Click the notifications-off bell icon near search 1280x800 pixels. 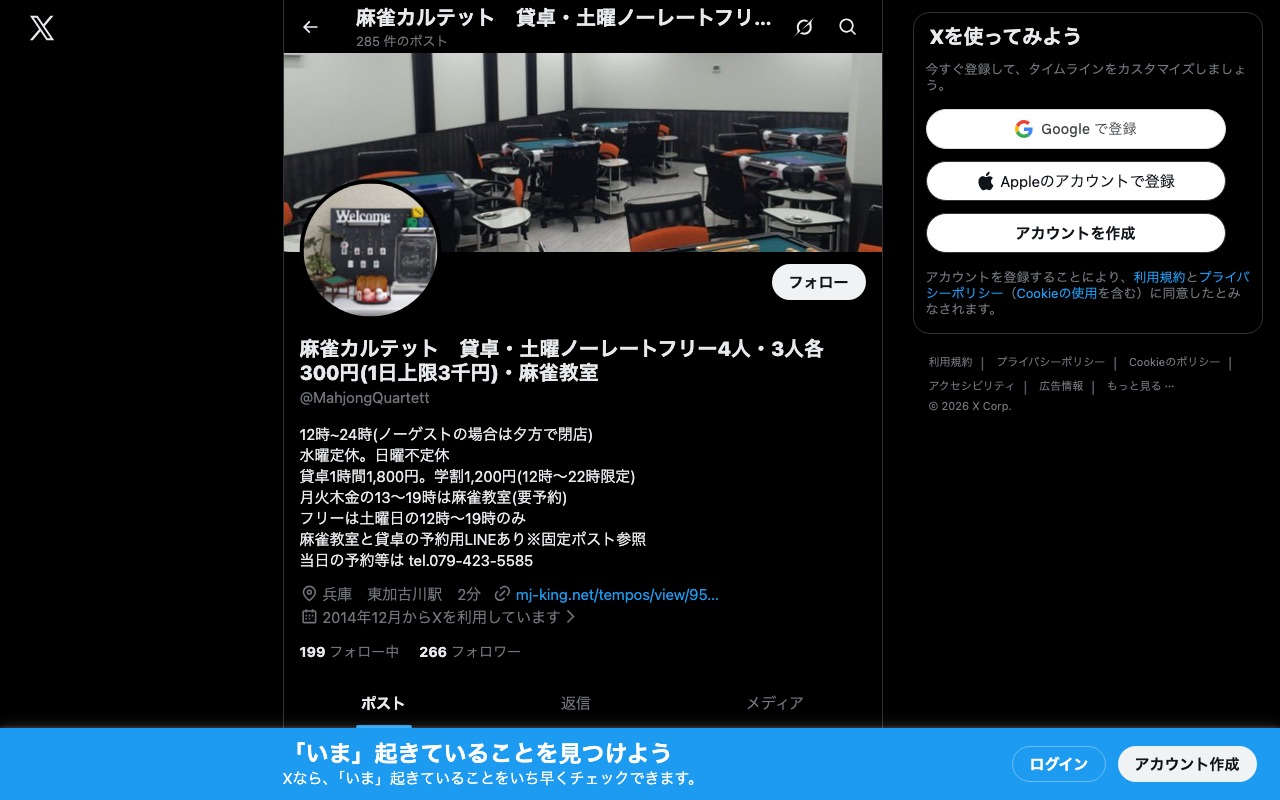[x=803, y=27]
